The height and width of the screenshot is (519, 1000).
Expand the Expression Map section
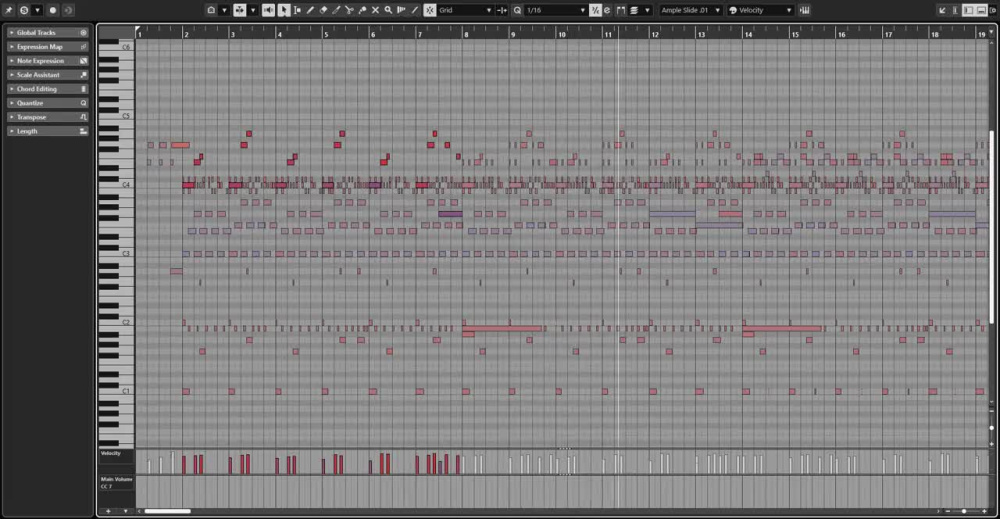click(x=48, y=47)
